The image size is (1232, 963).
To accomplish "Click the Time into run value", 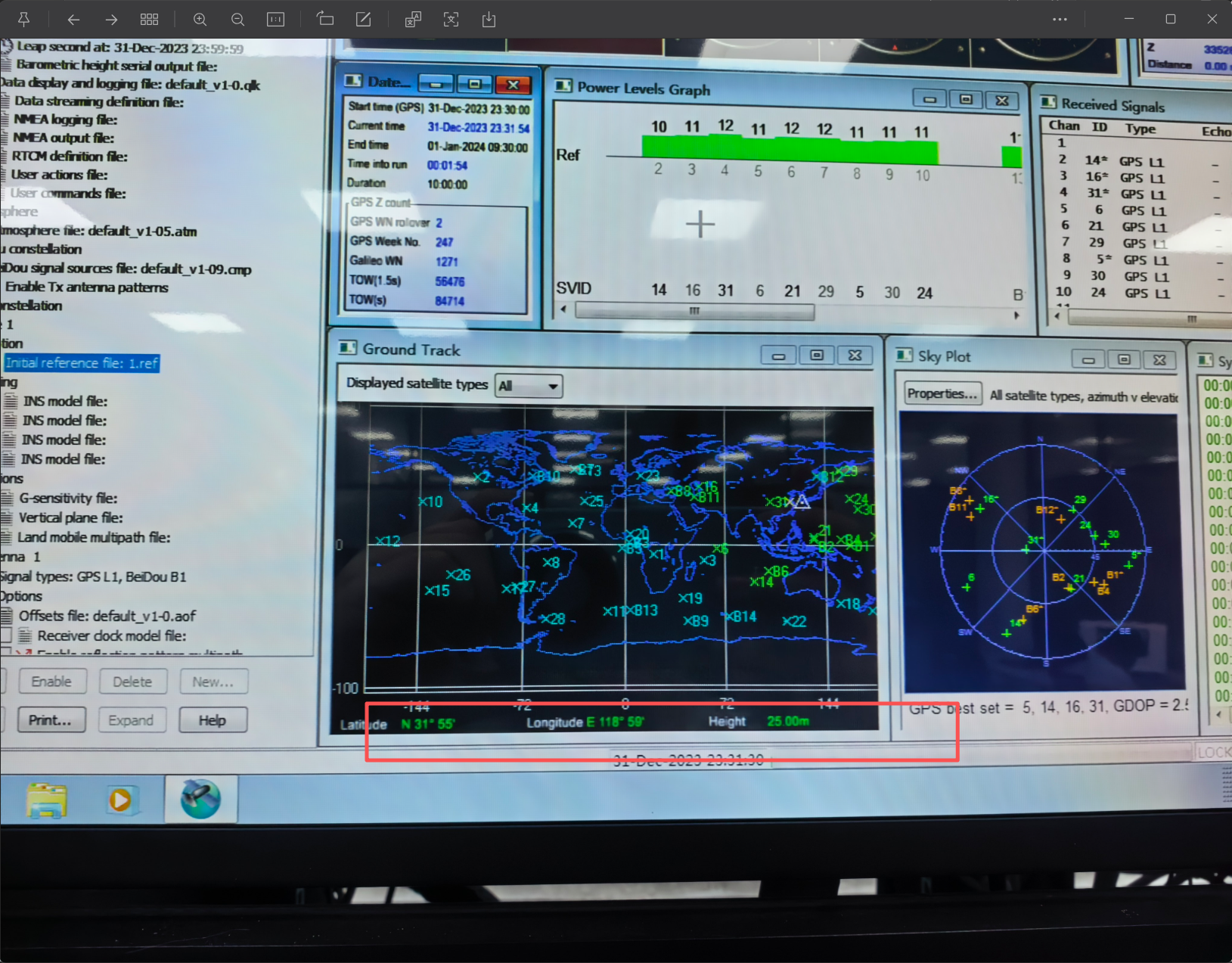I will coord(447,165).
